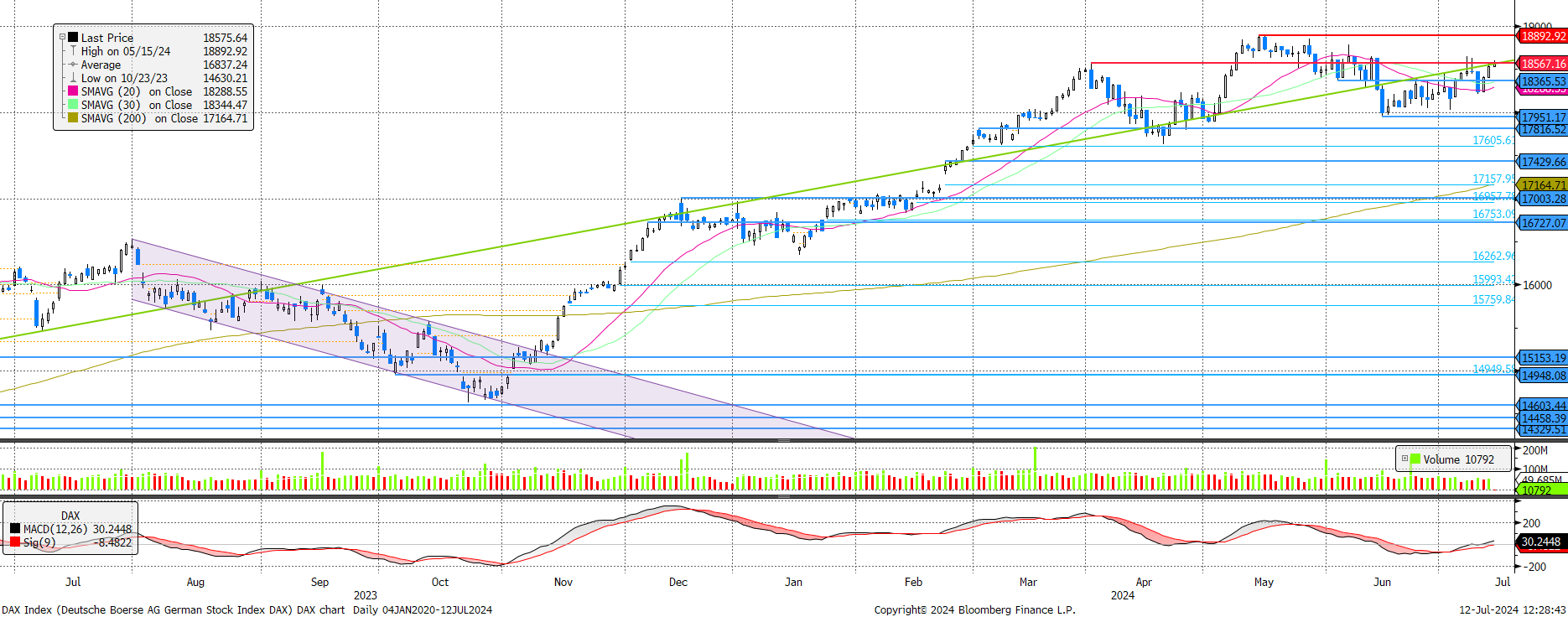Click the black 30.2448 MACD value tag
This screenshot has height=617, width=1568.
(x=1541, y=542)
